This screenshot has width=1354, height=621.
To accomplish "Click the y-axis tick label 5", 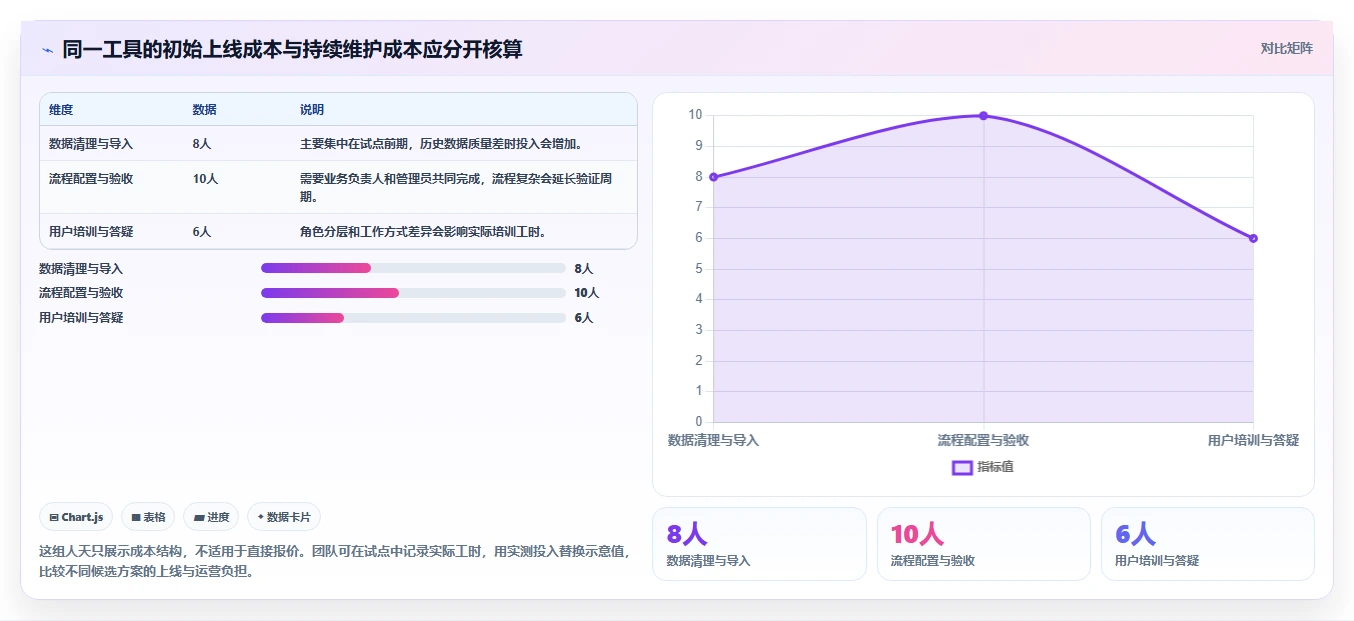I will [699, 269].
